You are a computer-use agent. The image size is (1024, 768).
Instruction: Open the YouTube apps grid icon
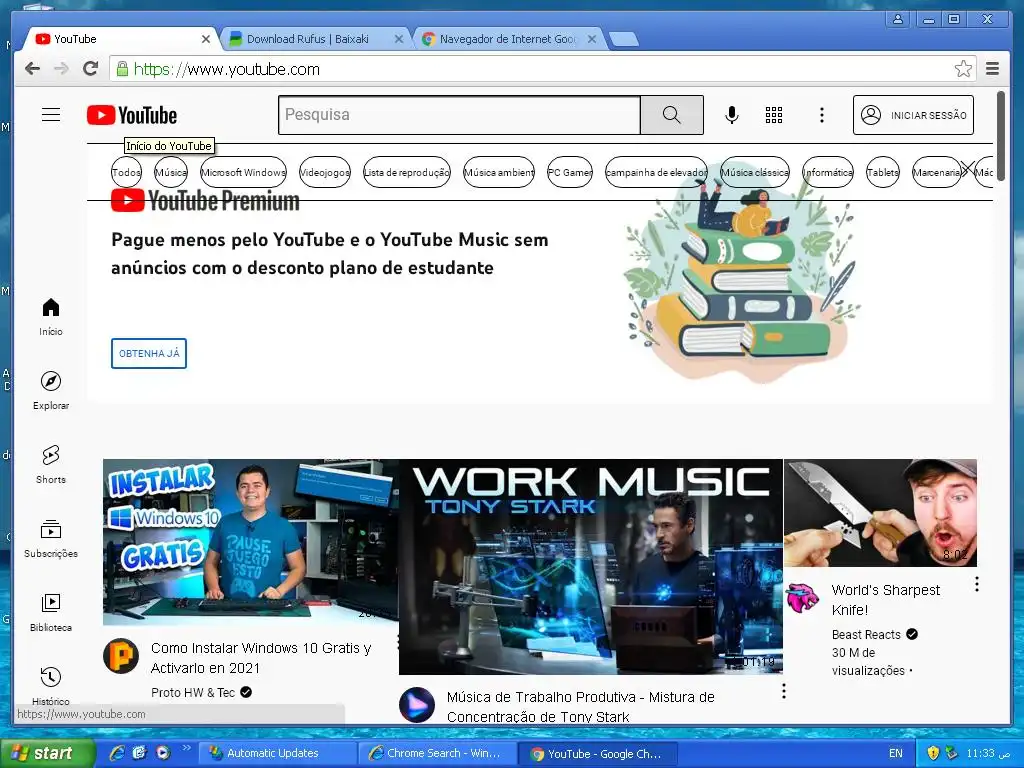coord(774,116)
